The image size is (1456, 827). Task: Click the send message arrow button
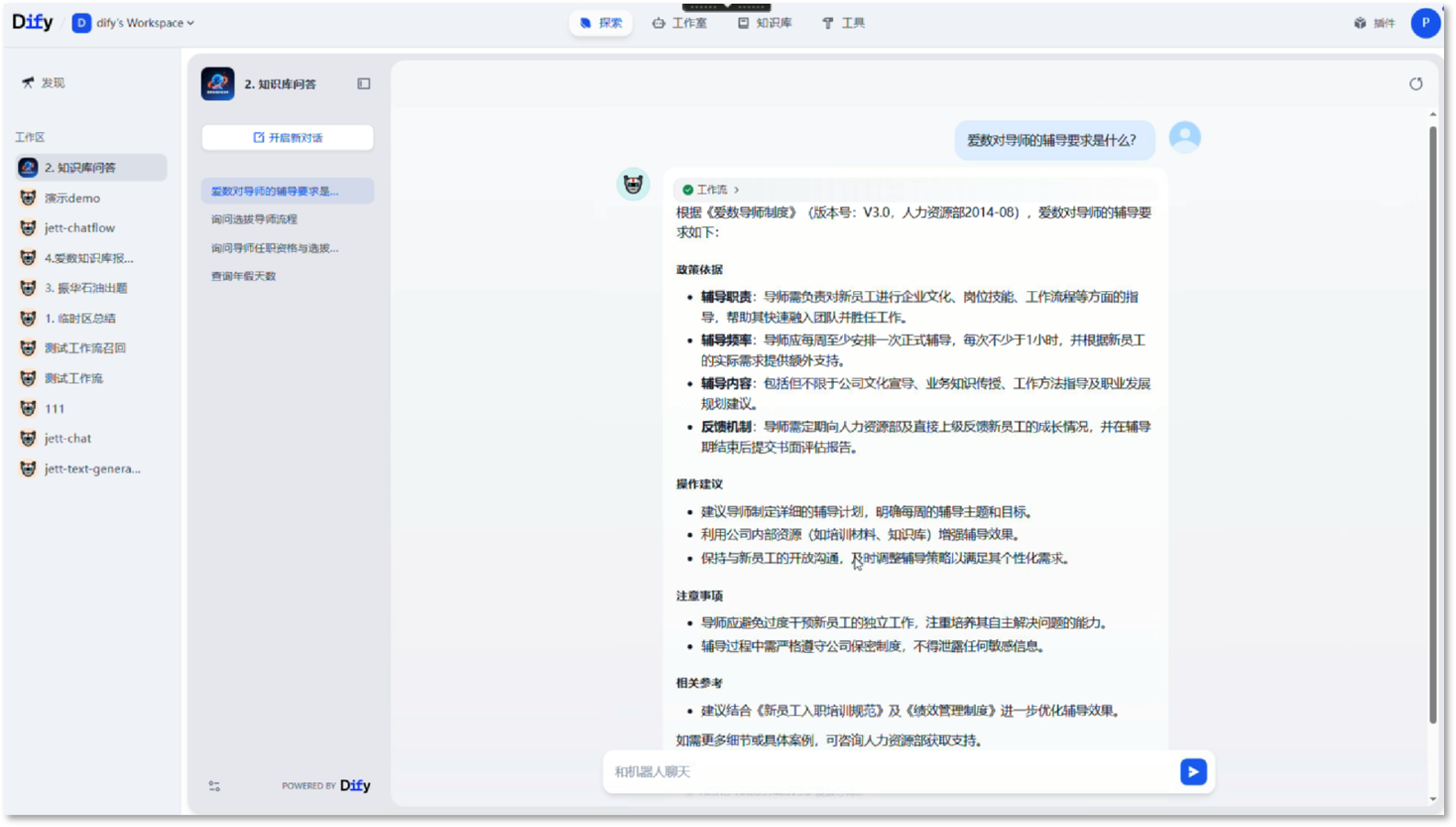click(1192, 772)
